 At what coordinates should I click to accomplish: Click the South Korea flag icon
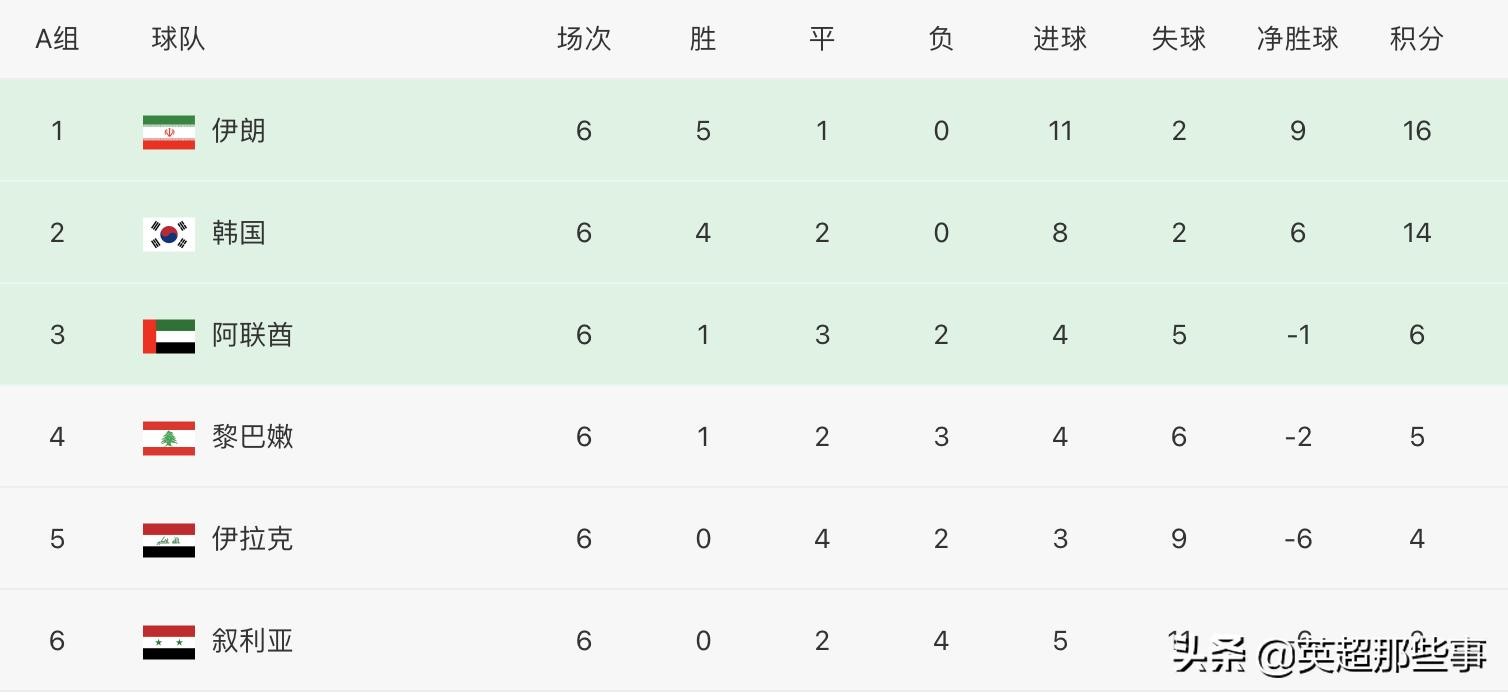click(168, 233)
